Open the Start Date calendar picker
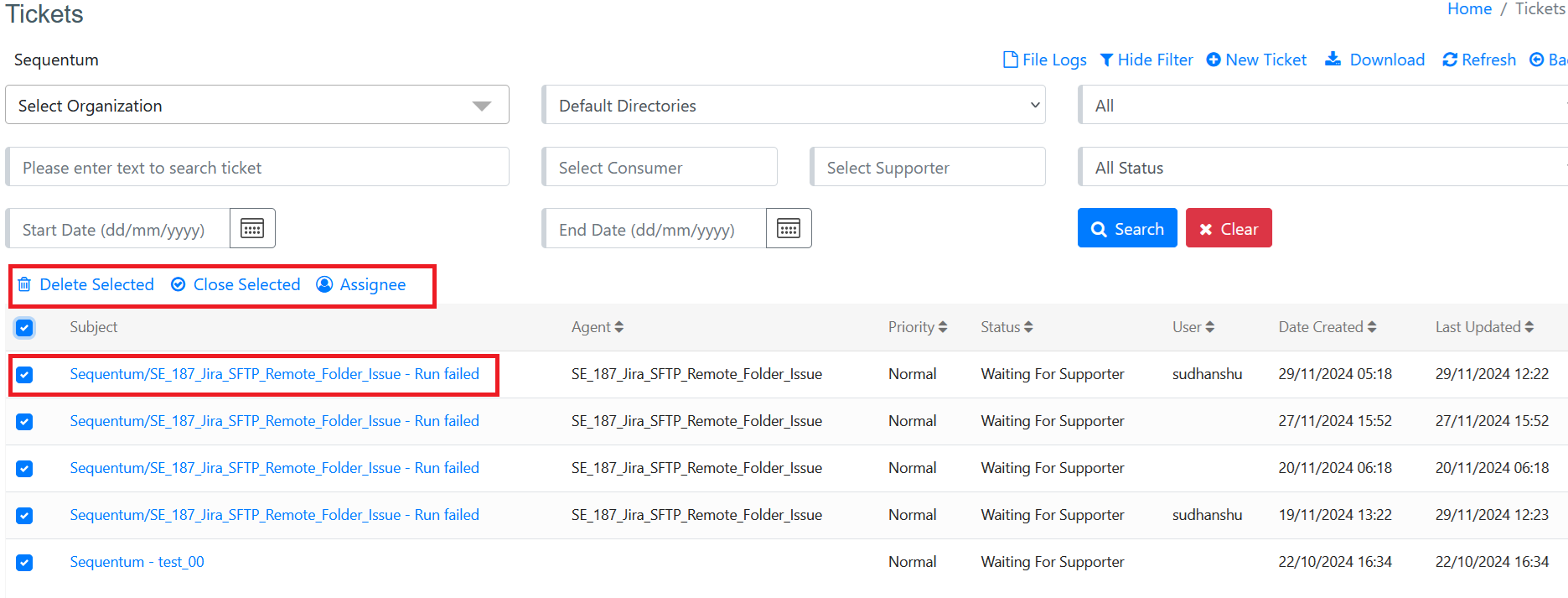Screen dimensions: 1568x598 tap(252, 228)
